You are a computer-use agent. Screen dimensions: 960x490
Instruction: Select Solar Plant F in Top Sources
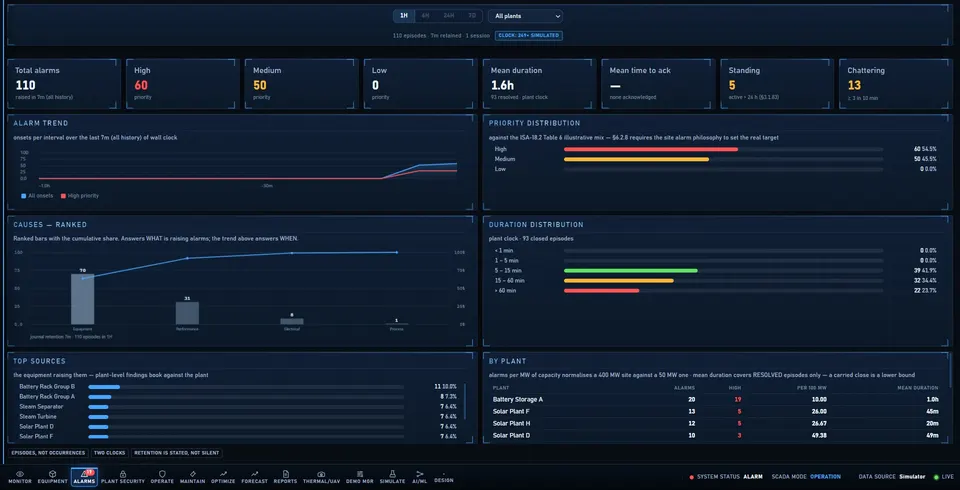[238, 437]
